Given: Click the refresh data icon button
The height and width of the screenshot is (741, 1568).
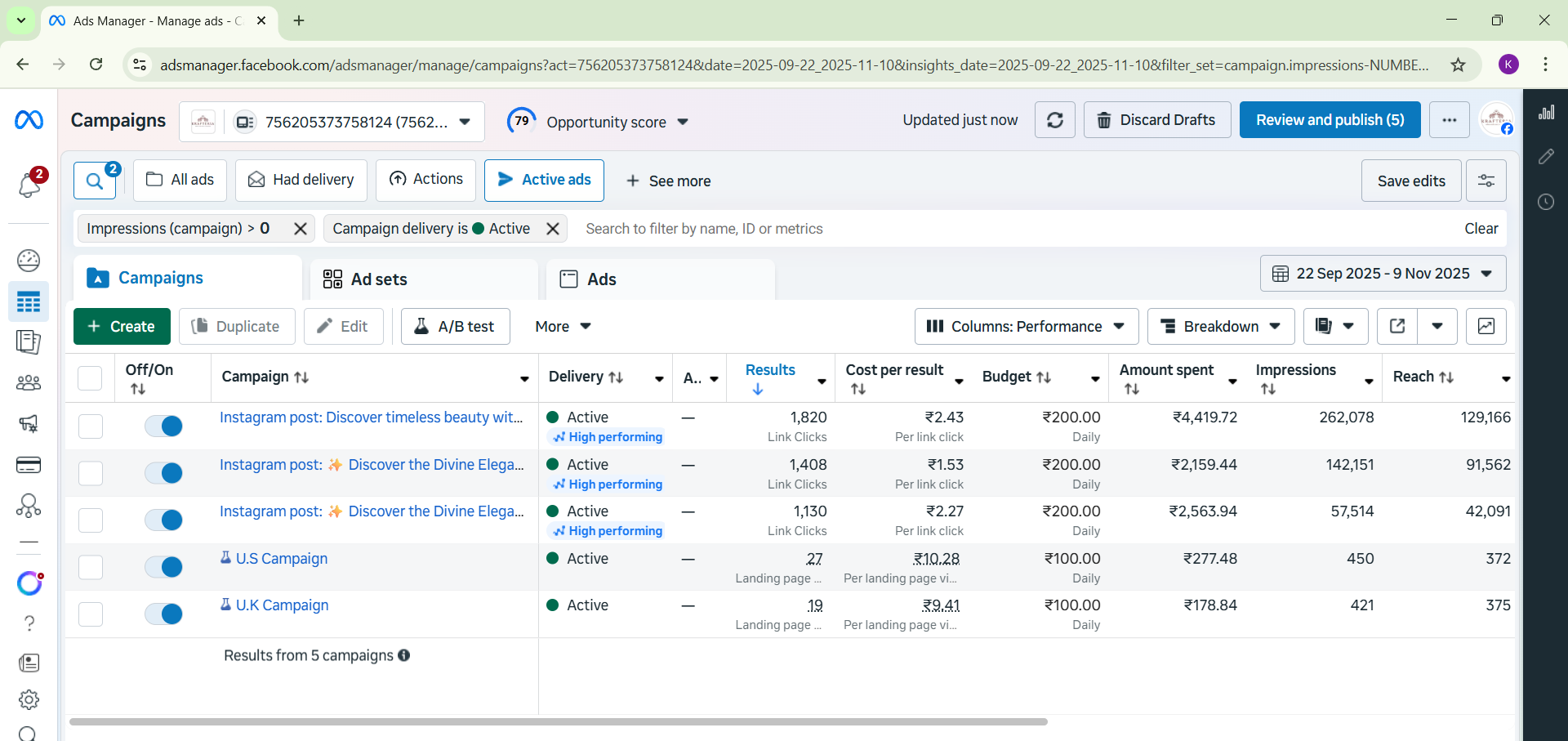Looking at the screenshot, I should click(x=1054, y=120).
